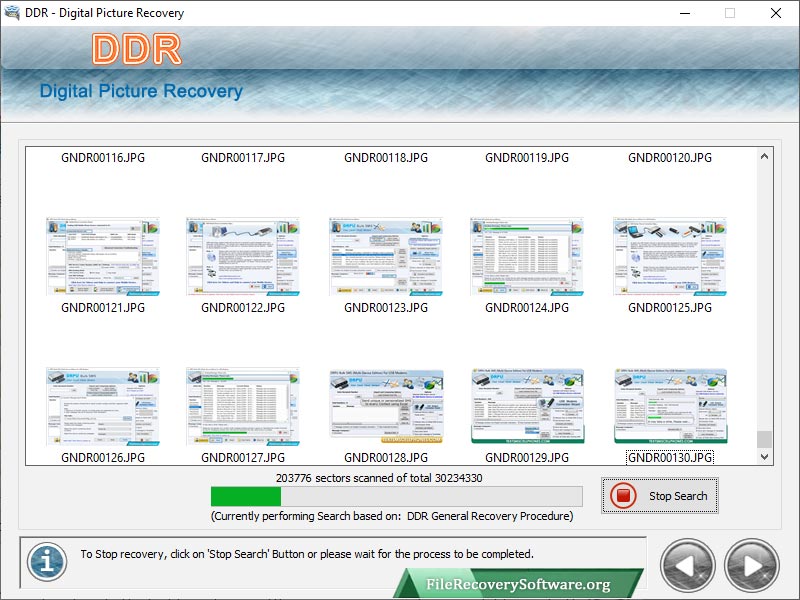Select the GNDR00130.JPG file label
Viewport: 800px width, 600px height.
coord(670,458)
